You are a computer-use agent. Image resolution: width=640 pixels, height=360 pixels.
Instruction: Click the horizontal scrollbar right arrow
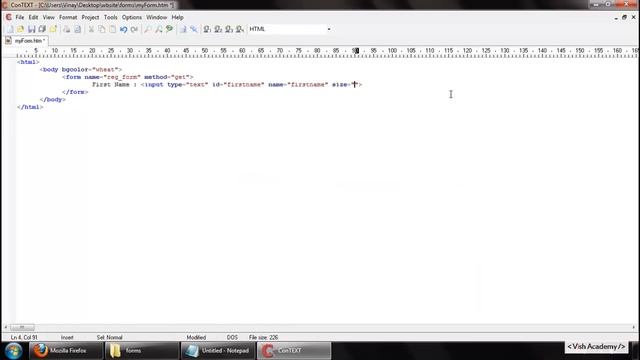(x=634, y=327)
